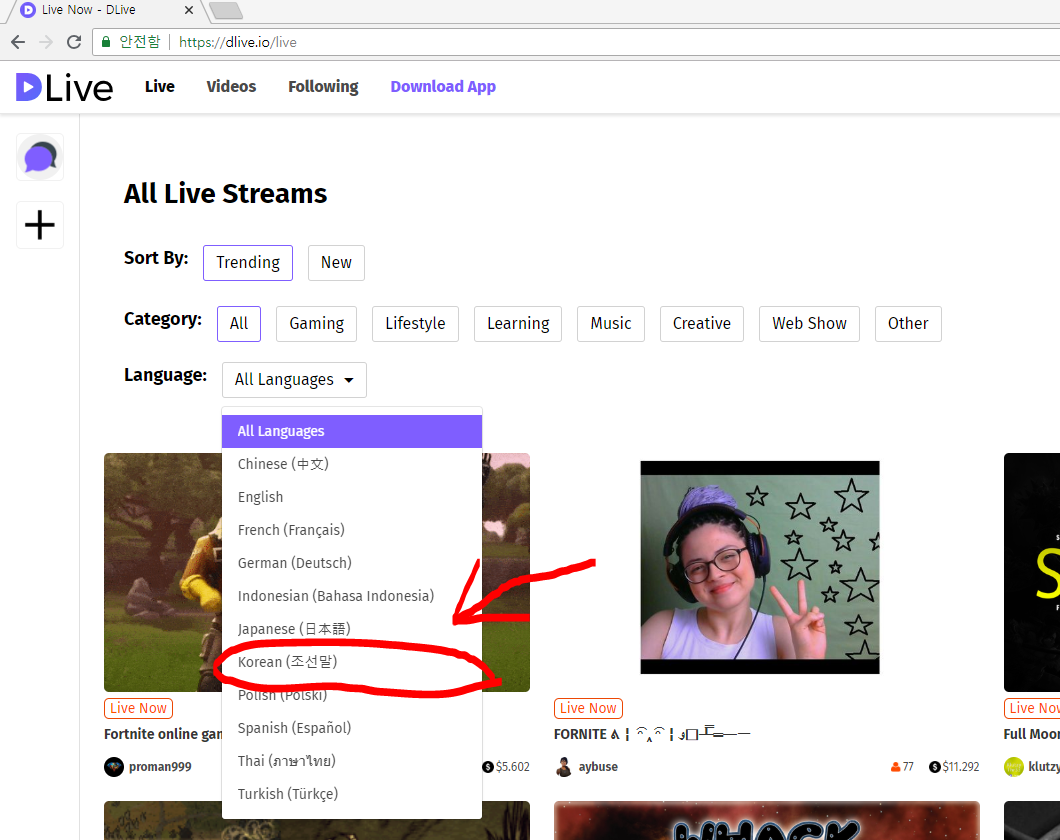
Task: Click Live Now badge on aybuse stream
Action: point(588,708)
